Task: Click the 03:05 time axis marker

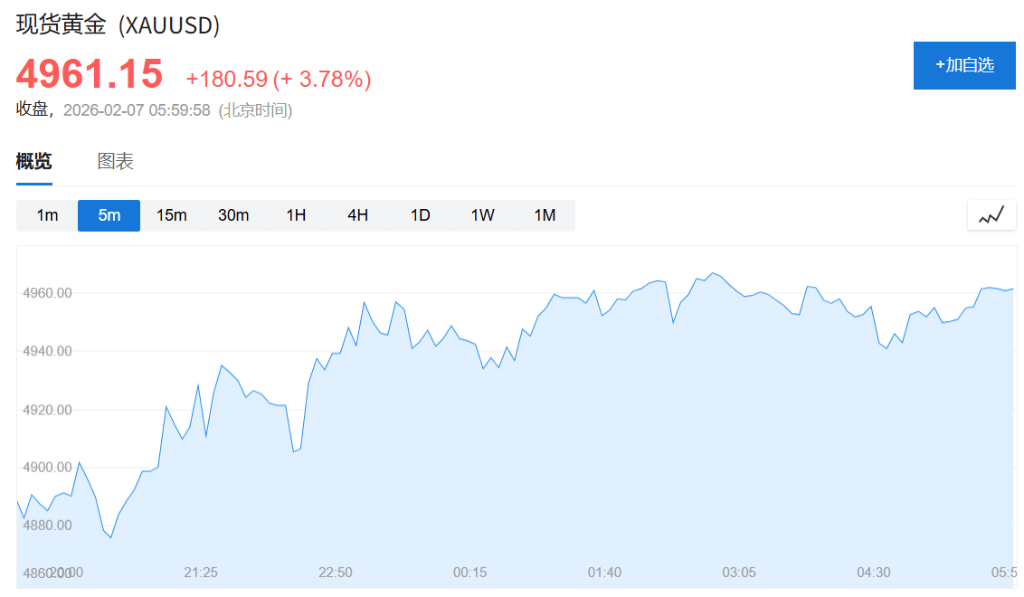Action: point(739,572)
